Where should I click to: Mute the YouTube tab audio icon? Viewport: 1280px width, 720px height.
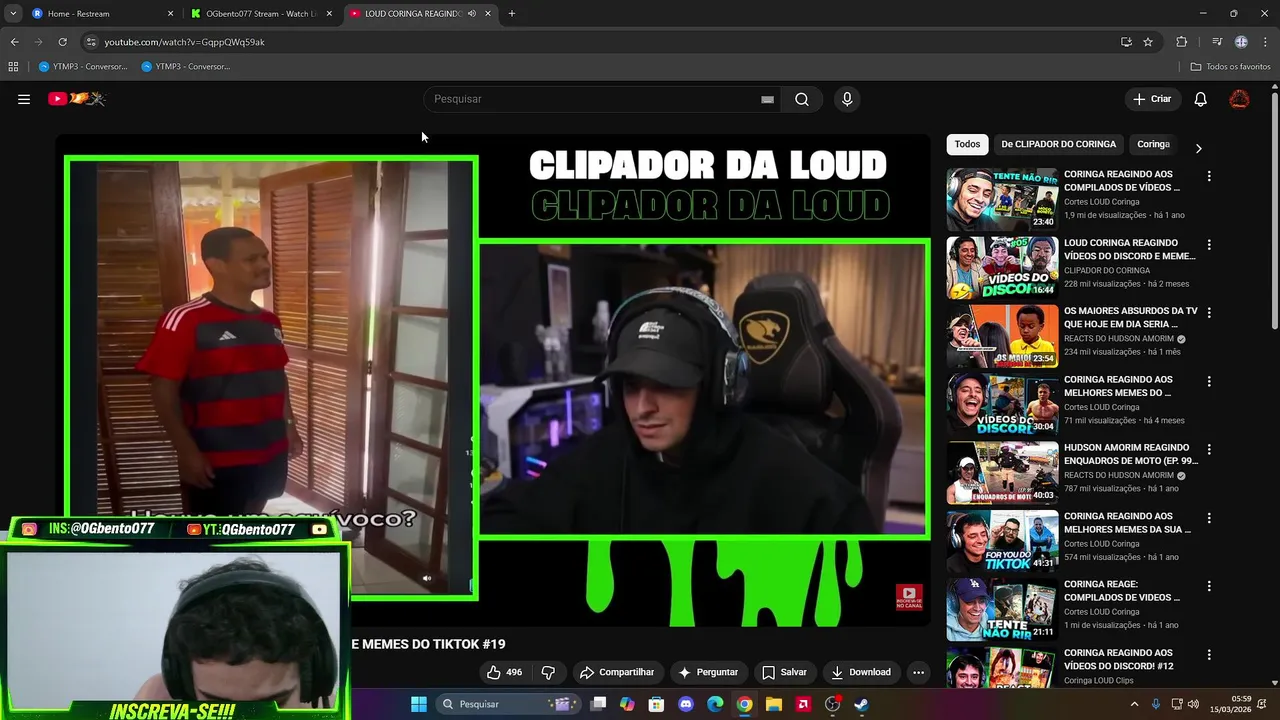pyautogui.click(x=472, y=14)
